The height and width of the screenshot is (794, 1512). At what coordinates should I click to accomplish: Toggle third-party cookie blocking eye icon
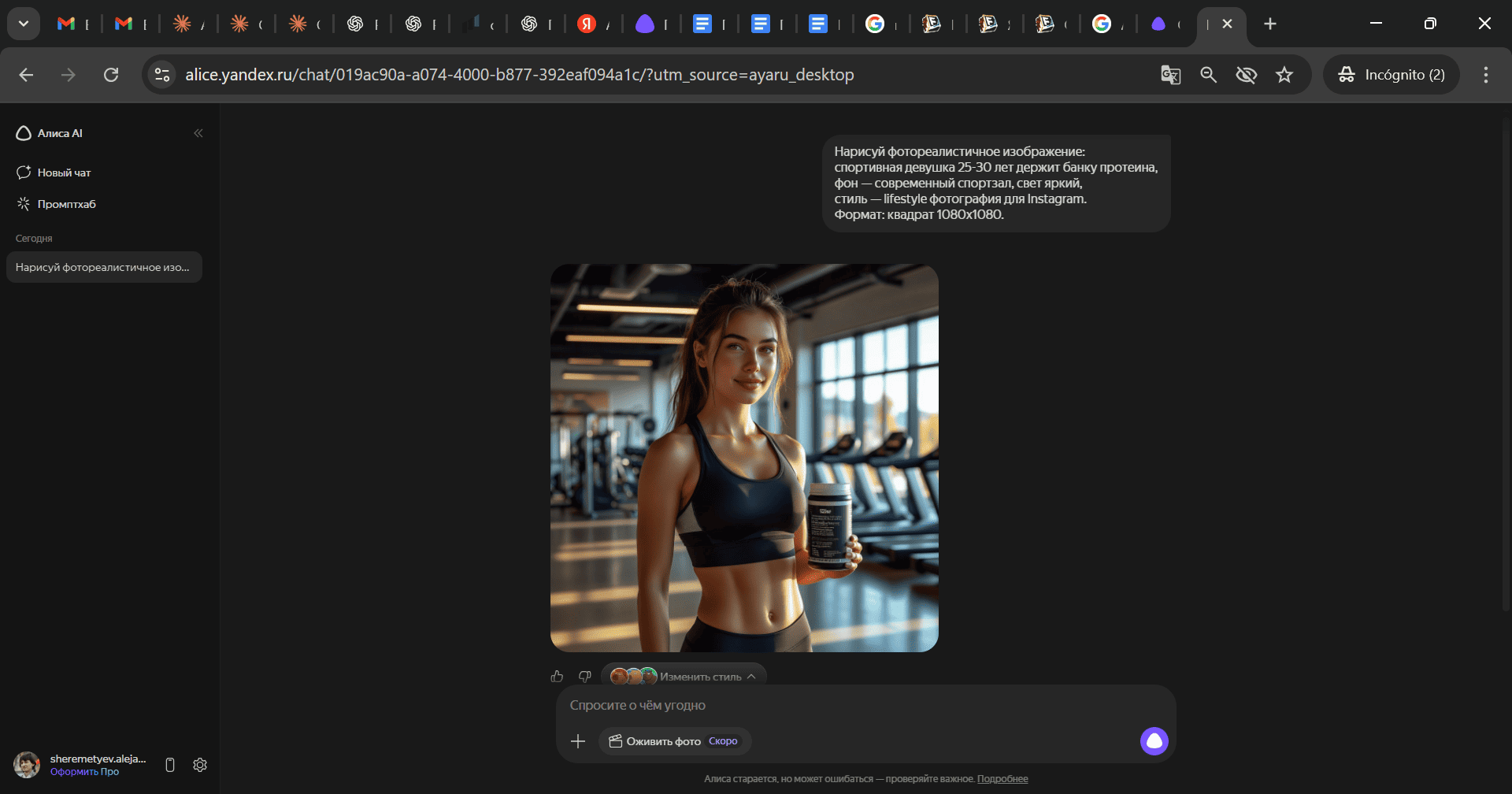tap(1246, 75)
